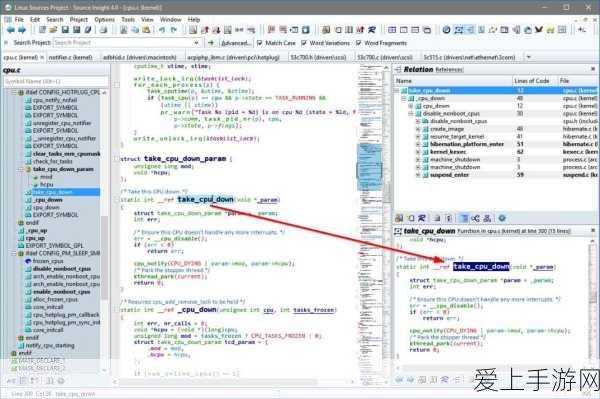
Task: Toggle the Match Case checkbox
Action: (x=260, y=43)
